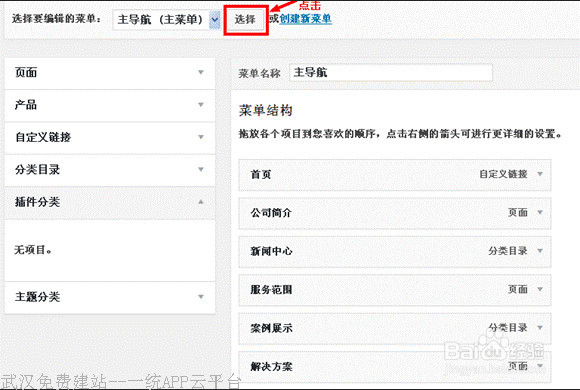
Task: Click the 选择要编辑的菜单 label
Action: tap(56, 19)
